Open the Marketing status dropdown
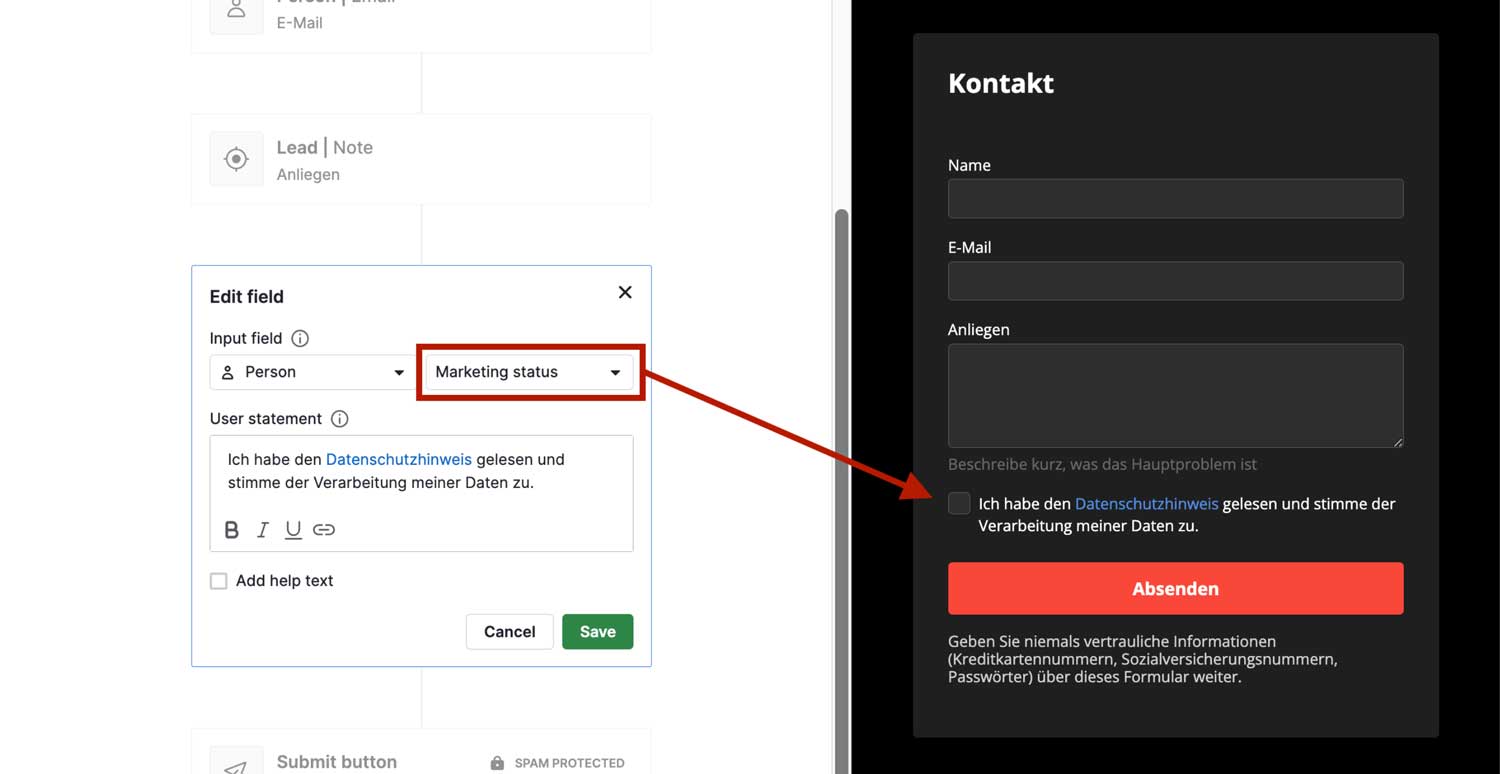 529,372
